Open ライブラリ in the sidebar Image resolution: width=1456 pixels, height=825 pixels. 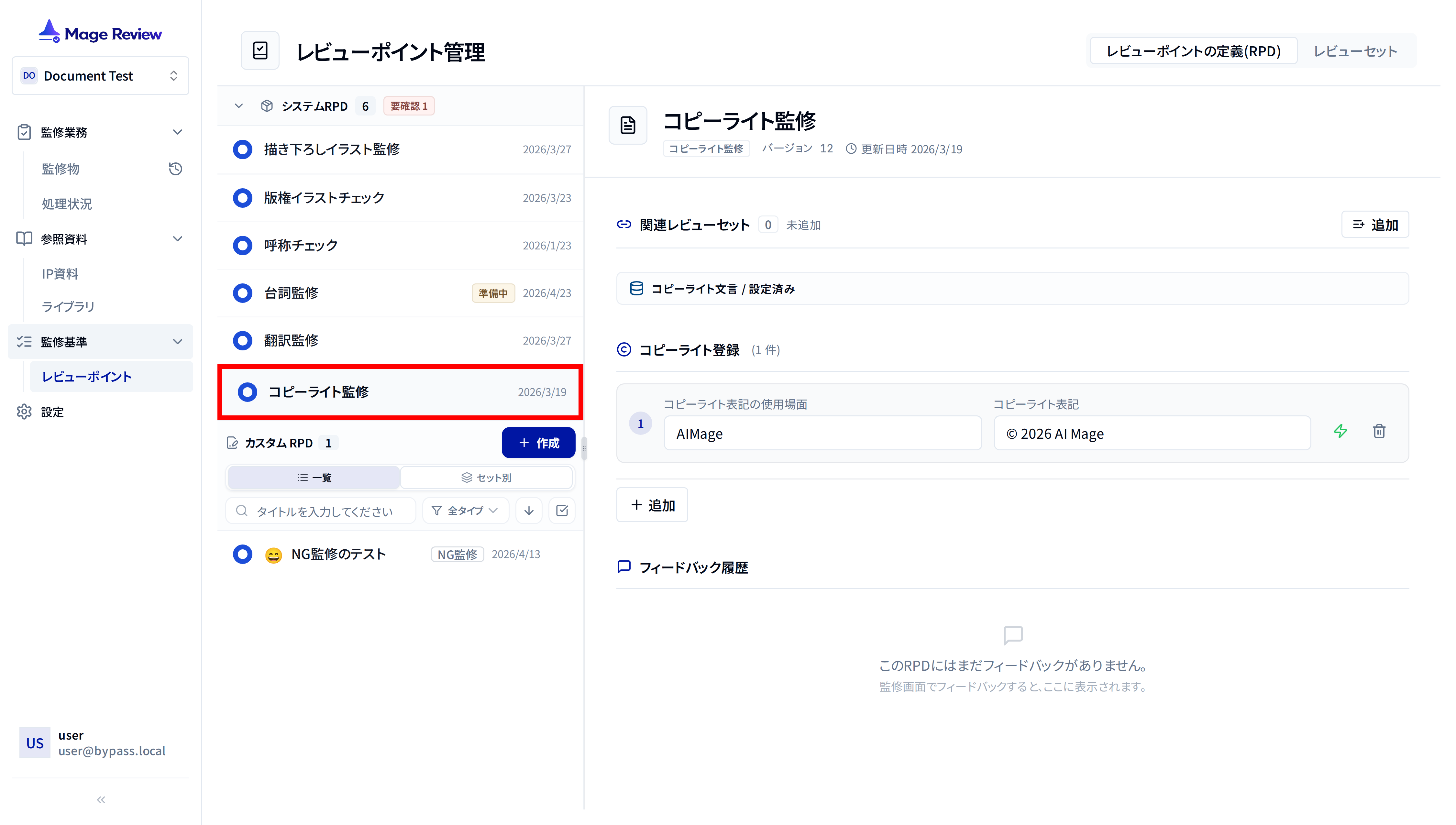(68, 306)
